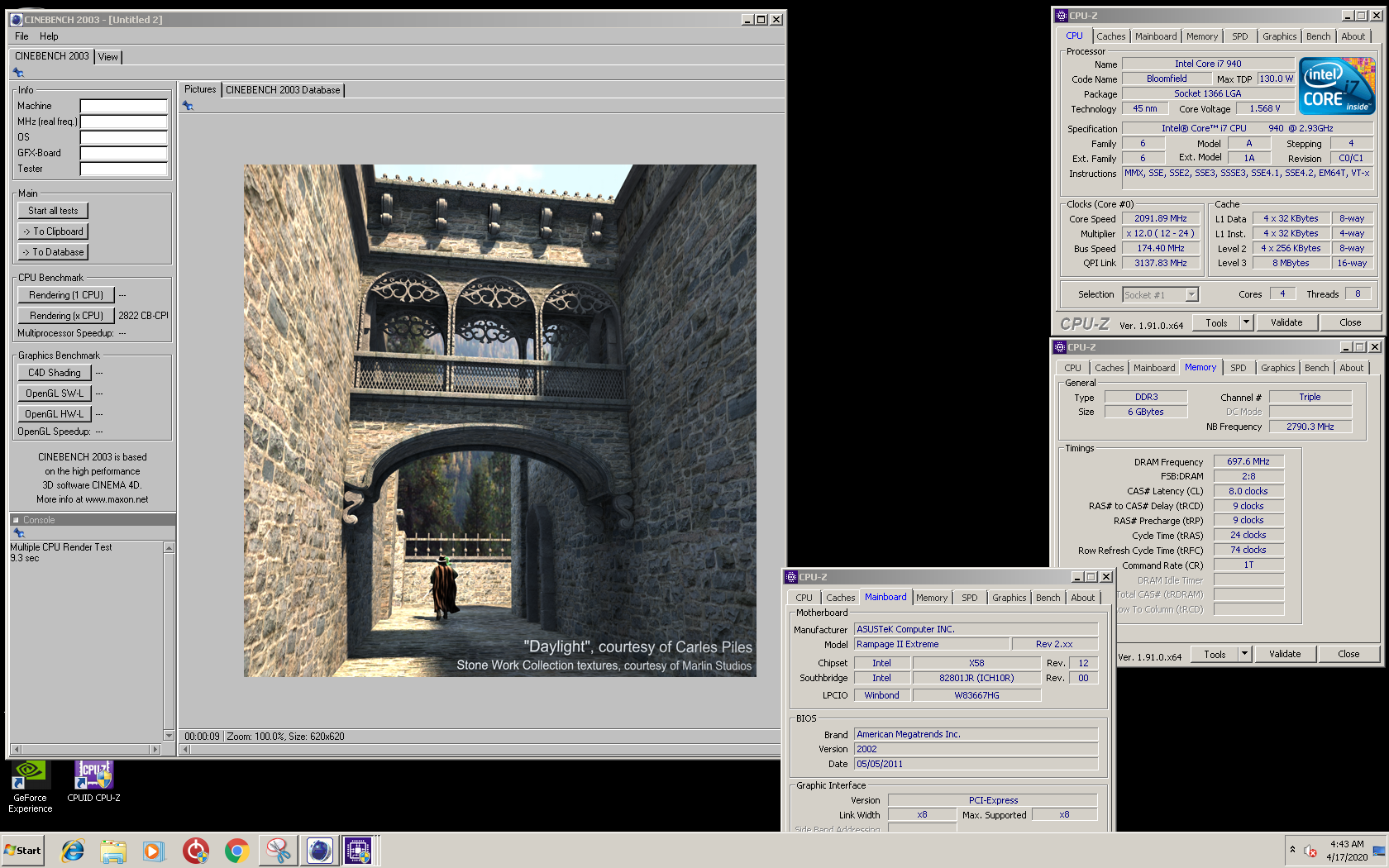Click Validate in the CPU-Z Memory window
This screenshot has width=1389, height=868.
tap(1284, 654)
